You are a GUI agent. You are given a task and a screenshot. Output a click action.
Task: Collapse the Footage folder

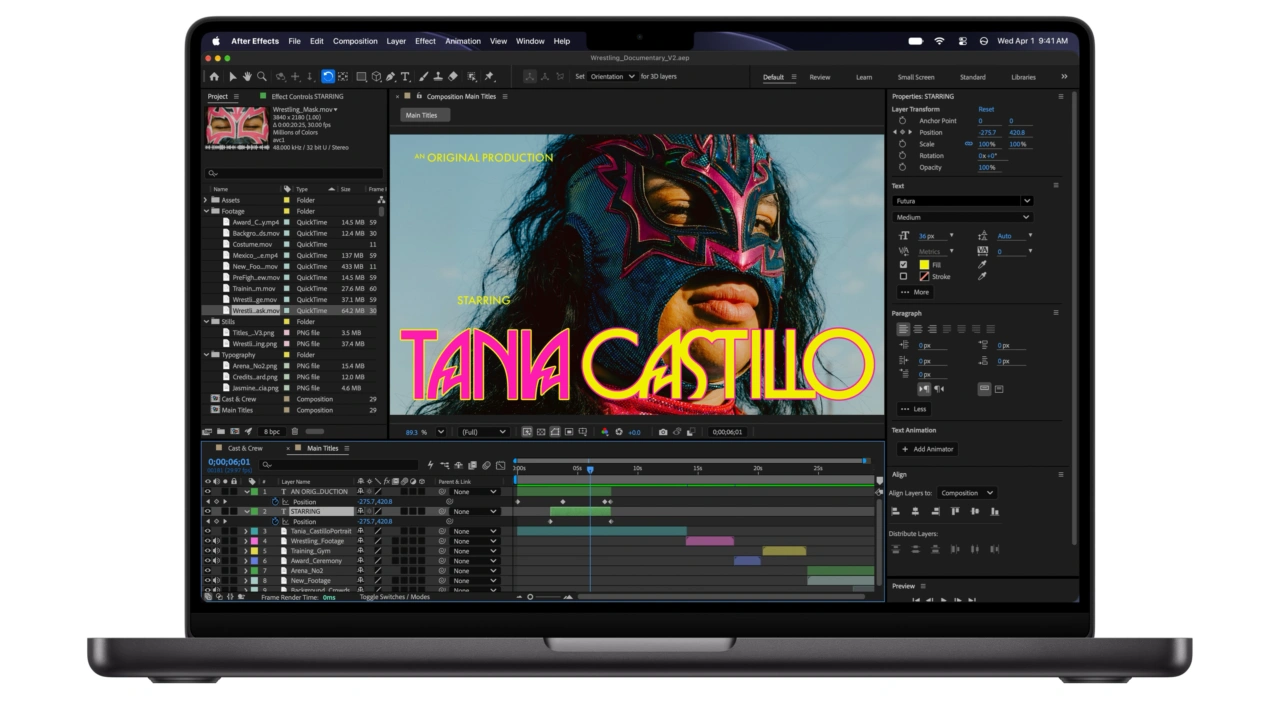click(206, 211)
